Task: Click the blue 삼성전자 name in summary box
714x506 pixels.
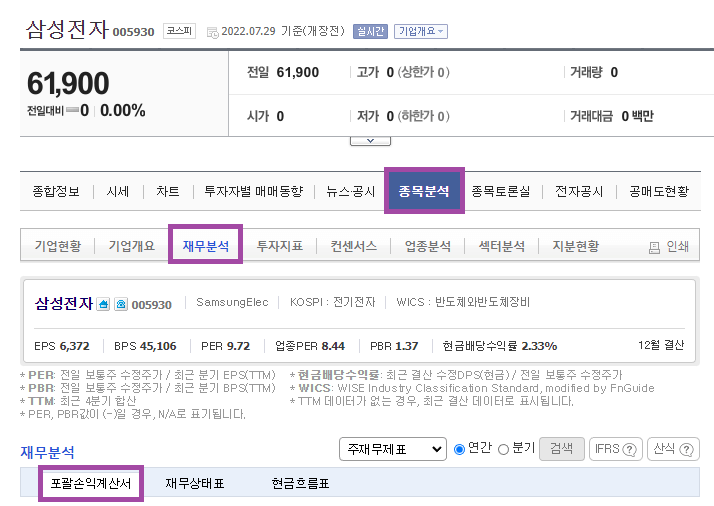Action: (64, 303)
